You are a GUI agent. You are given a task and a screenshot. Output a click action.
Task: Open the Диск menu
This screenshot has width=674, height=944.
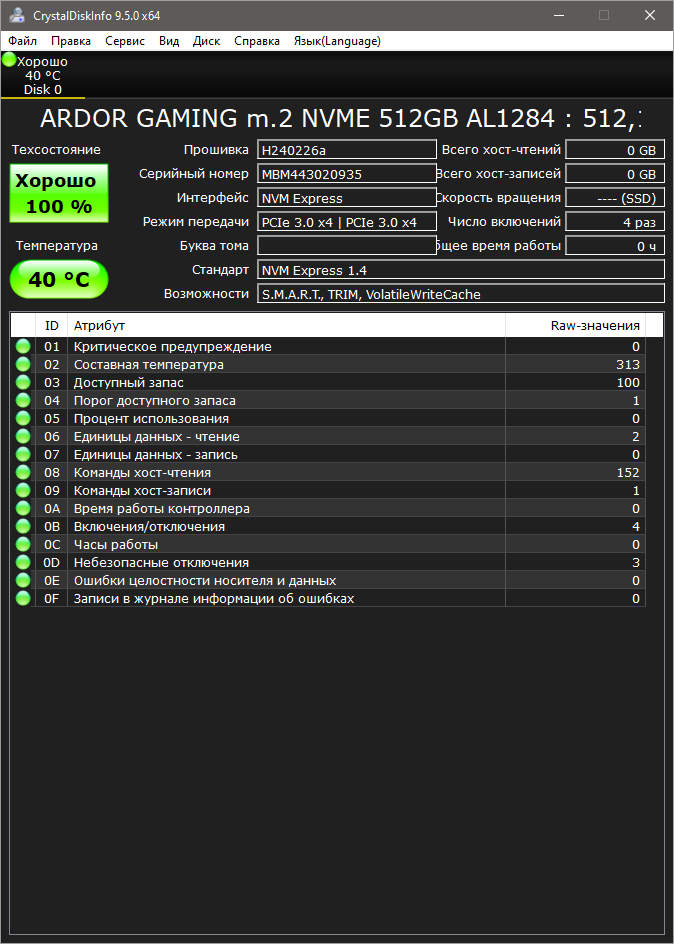coord(206,41)
